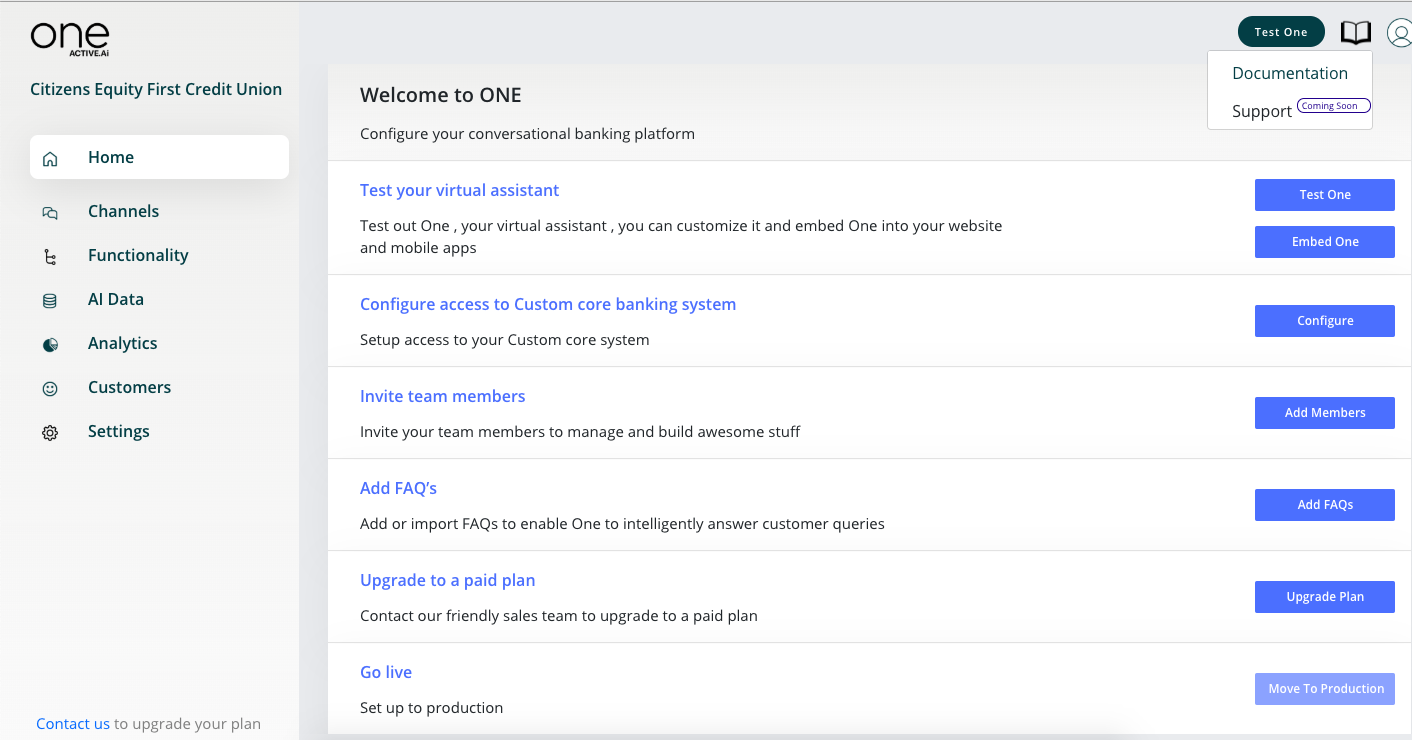Click the Upgrade Plan button

coord(1325,597)
